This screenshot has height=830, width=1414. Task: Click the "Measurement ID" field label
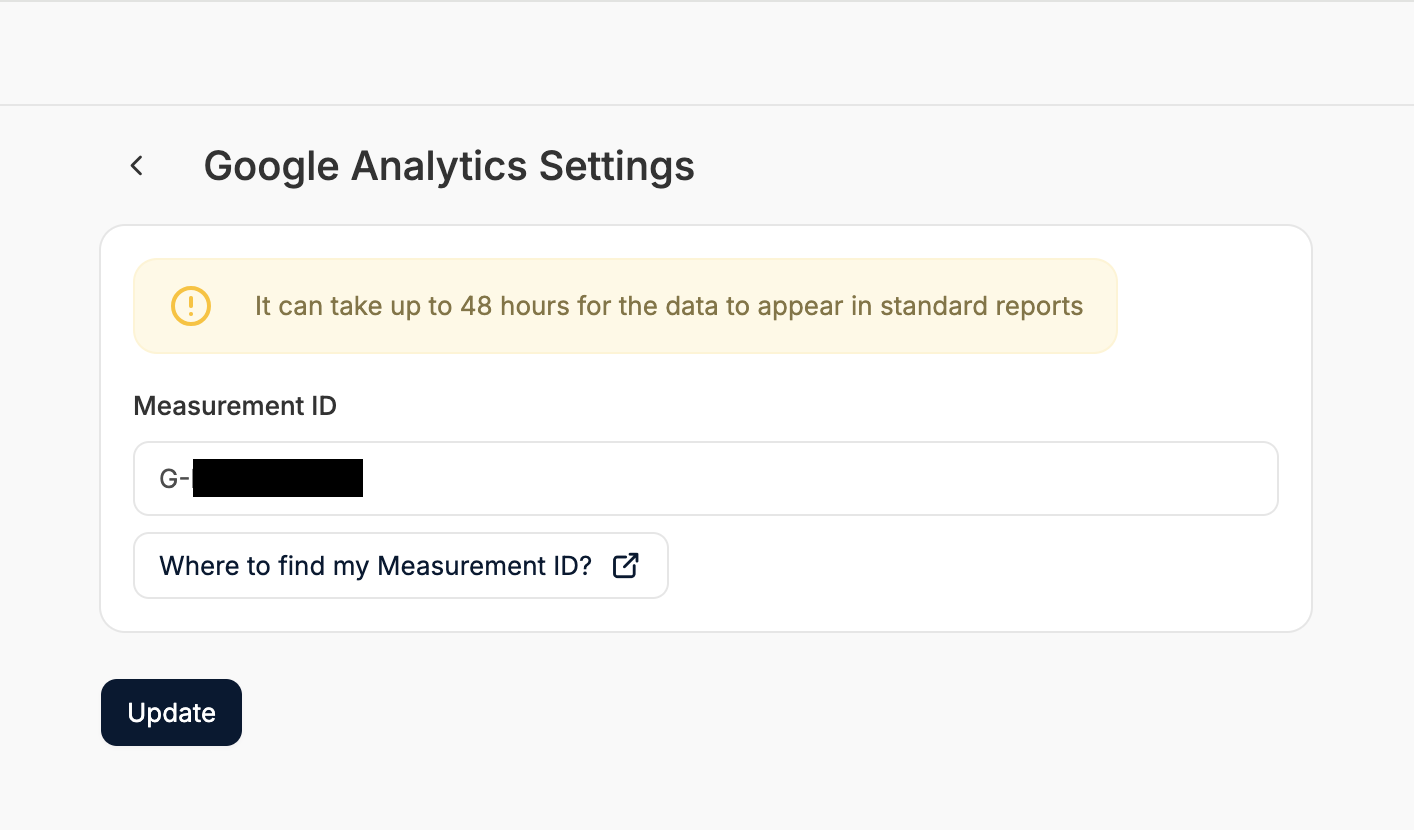click(235, 406)
